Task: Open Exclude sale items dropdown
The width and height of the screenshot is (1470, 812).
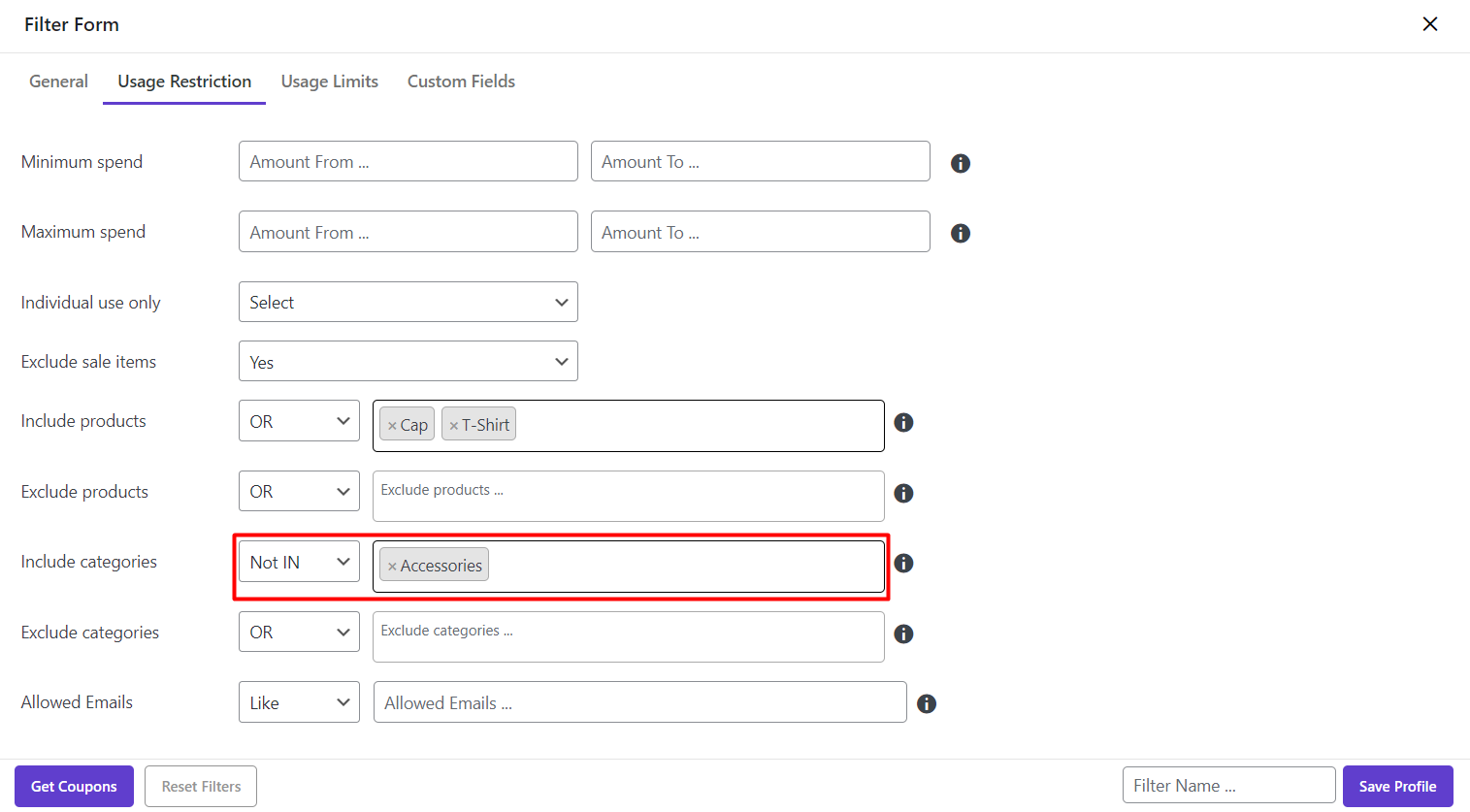Action: [x=408, y=362]
